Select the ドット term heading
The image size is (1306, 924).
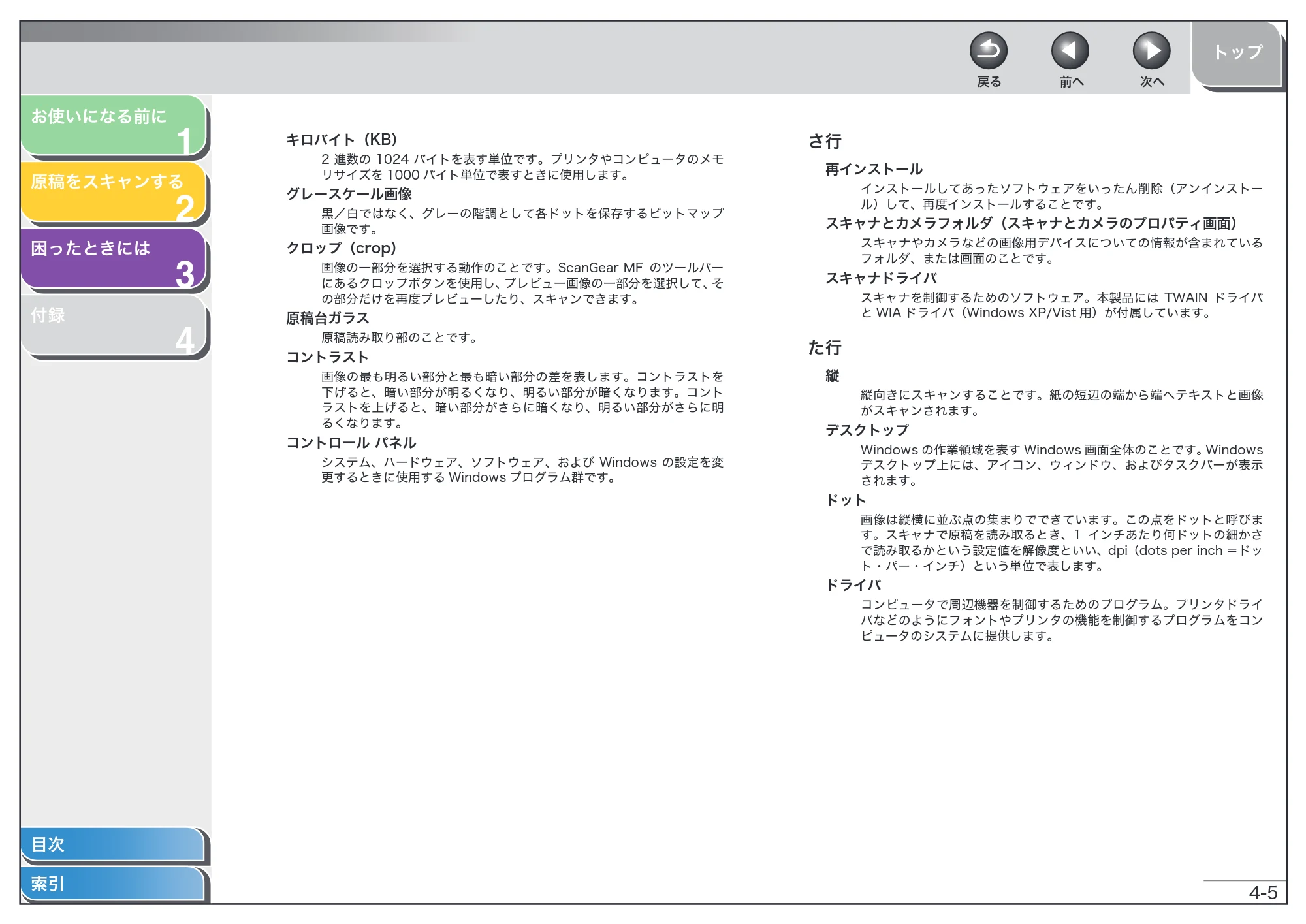(846, 500)
